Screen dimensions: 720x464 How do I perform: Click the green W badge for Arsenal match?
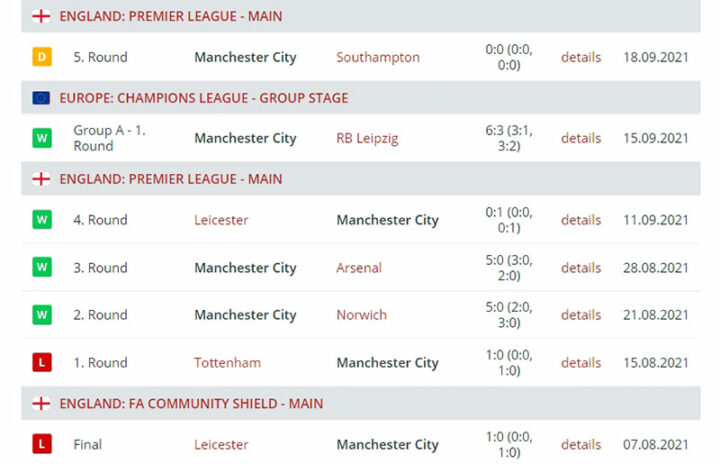click(x=41, y=267)
